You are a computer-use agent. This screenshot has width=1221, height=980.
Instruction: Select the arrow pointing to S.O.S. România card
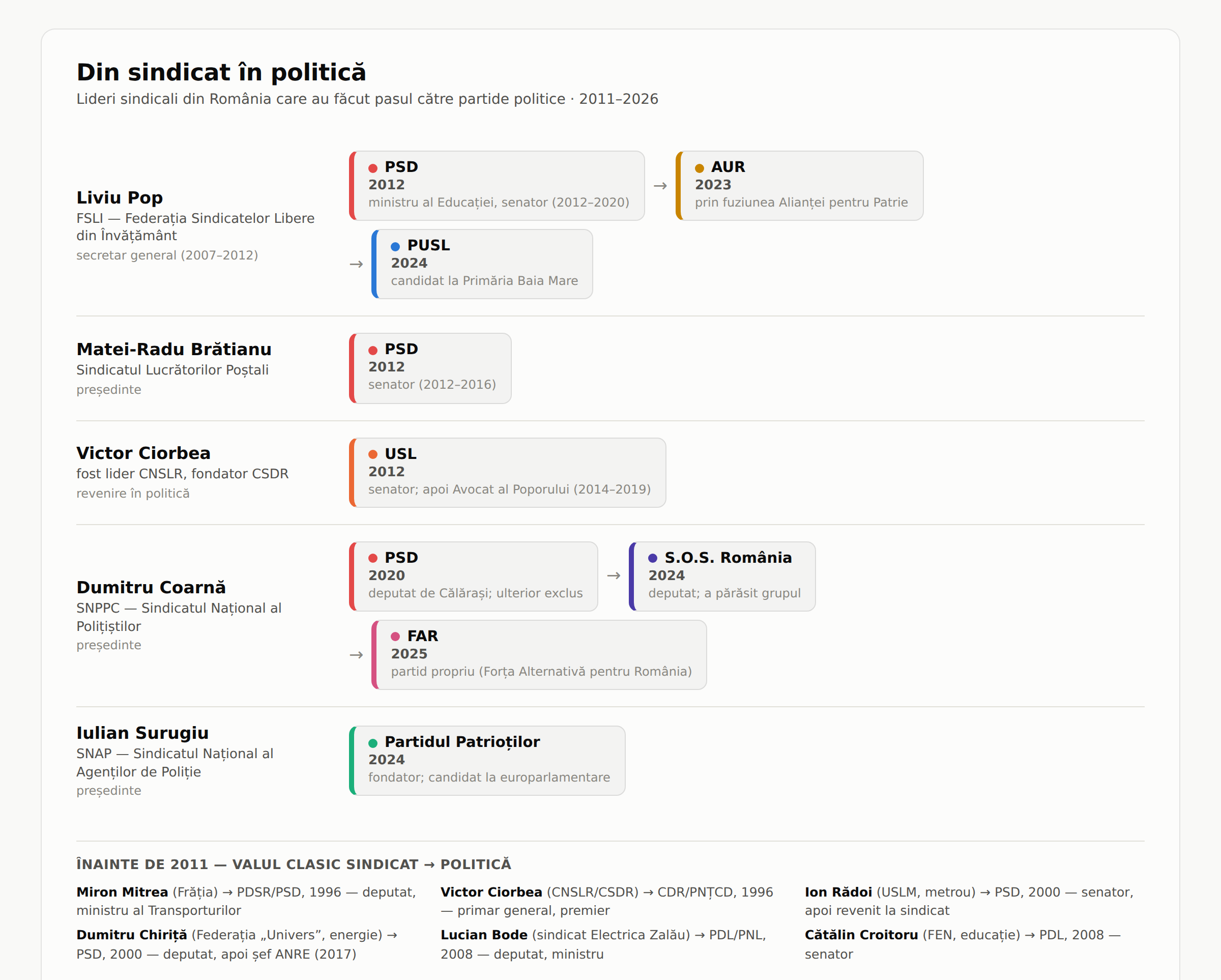614,575
